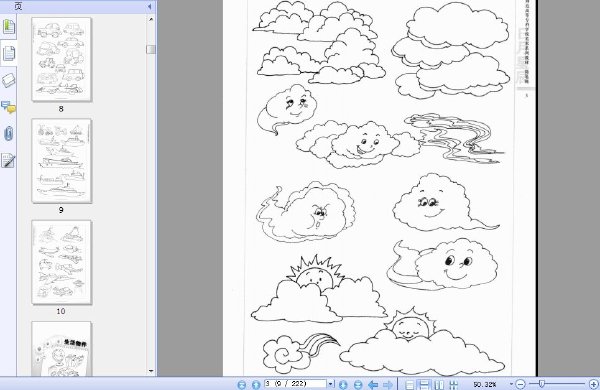Click thumbnail scrollbar up arrow
Image resolution: width=600 pixels, height=390 pixels.
tap(151, 19)
